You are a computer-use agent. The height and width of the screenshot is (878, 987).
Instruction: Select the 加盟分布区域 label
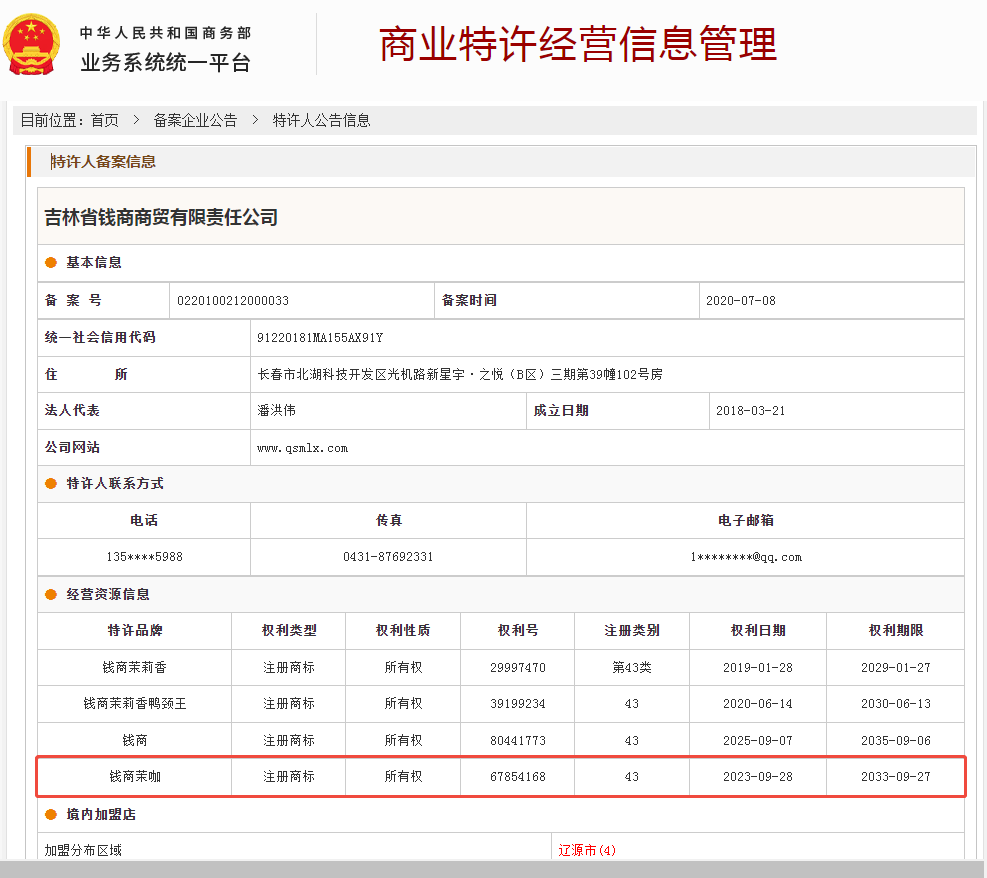pos(83,850)
